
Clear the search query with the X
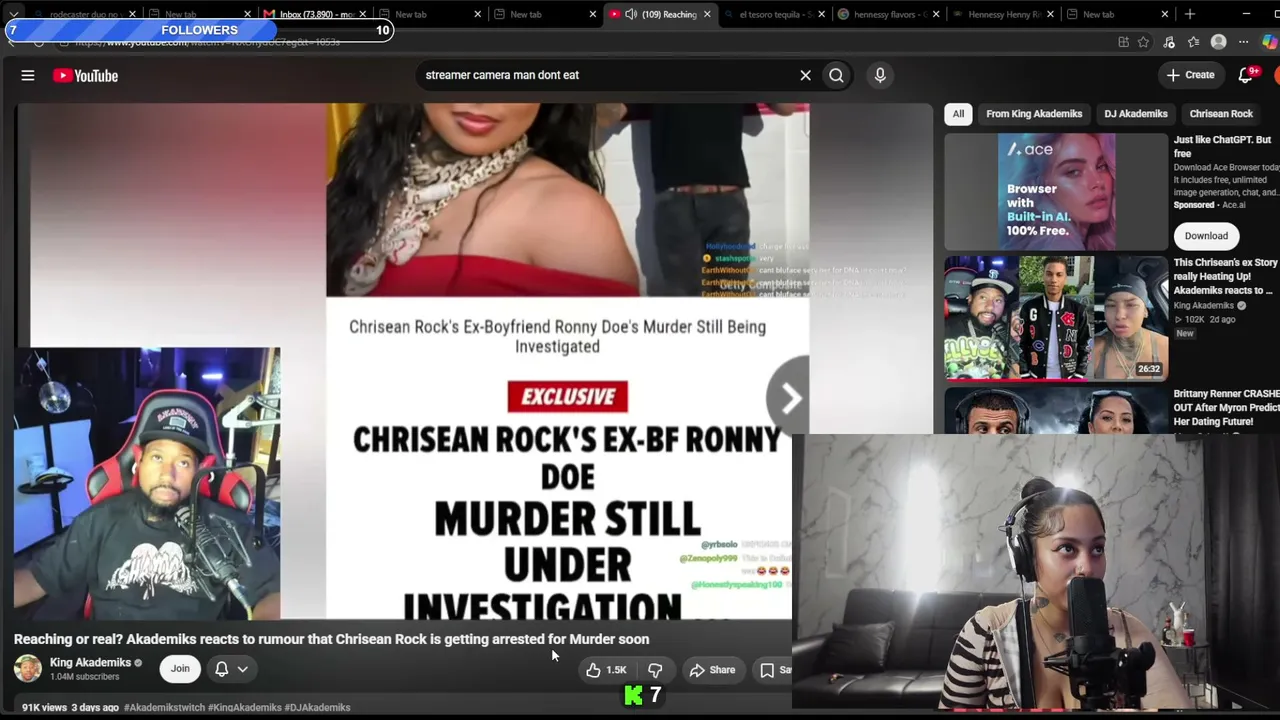pyautogui.click(x=805, y=75)
